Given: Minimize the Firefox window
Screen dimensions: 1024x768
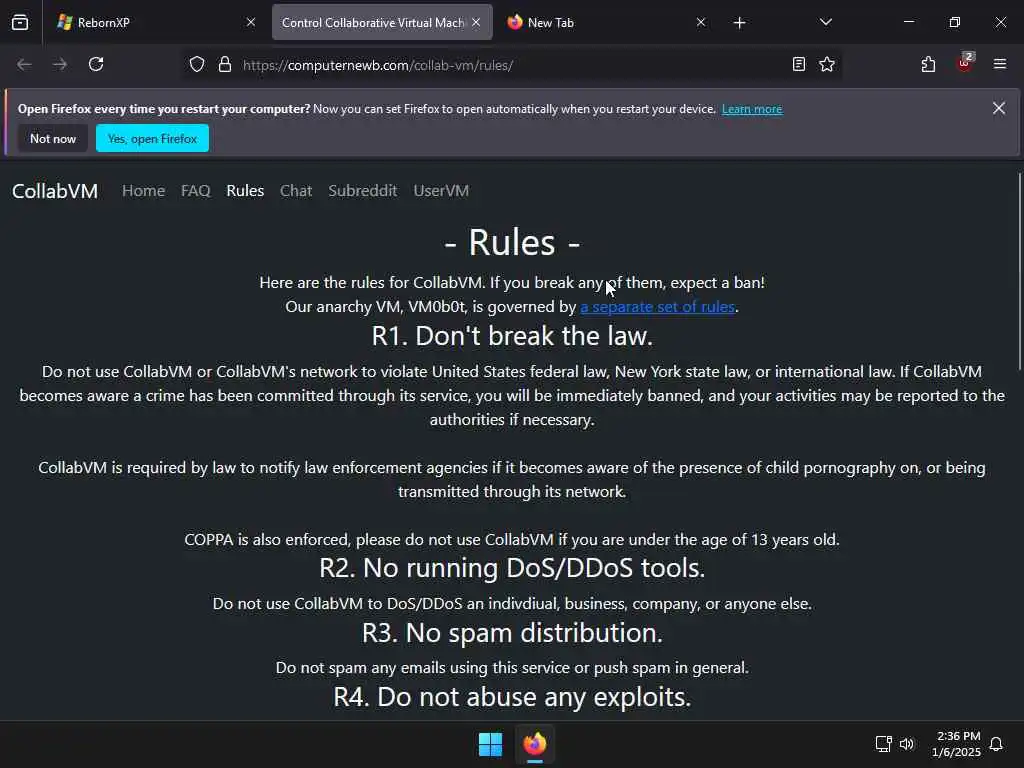Looking at the screenshot, I should tap(908, 22).
